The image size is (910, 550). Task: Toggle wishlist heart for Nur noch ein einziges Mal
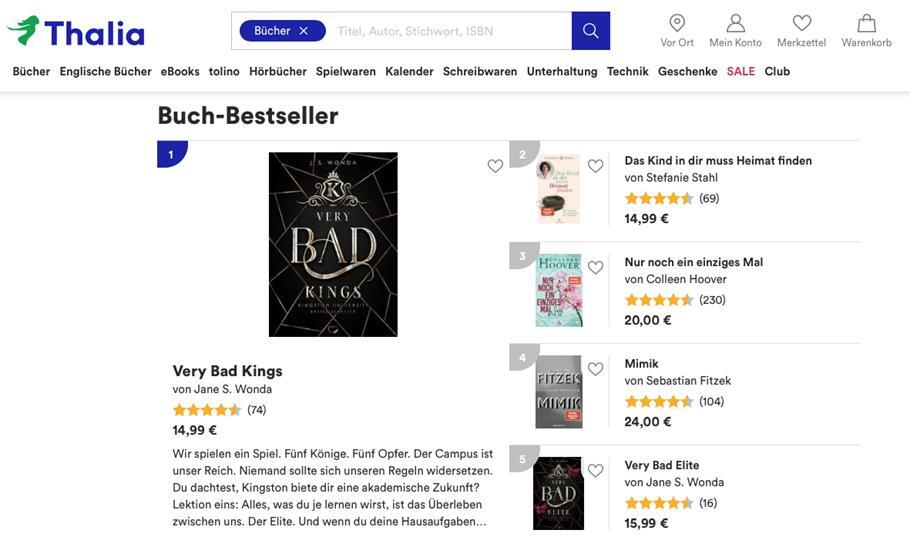(x=595, y=267)
